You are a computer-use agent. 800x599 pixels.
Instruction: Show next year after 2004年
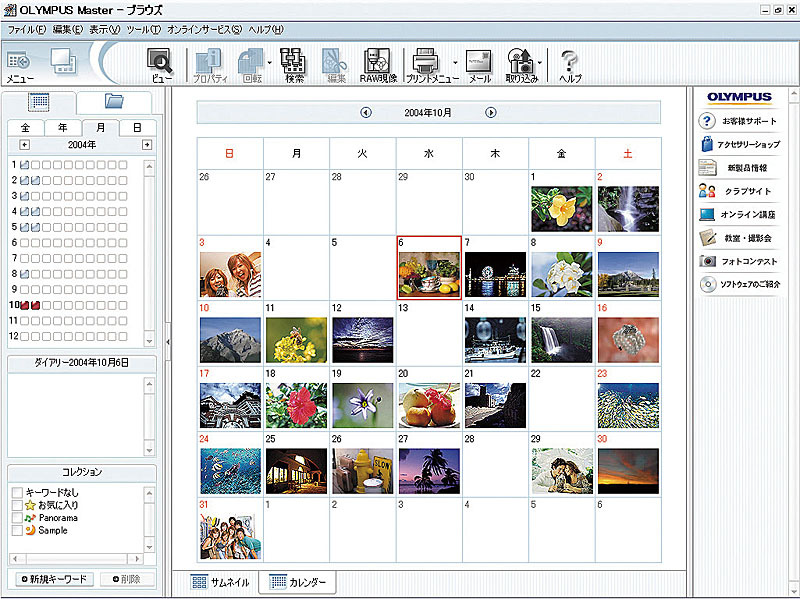tap(147, 145)
